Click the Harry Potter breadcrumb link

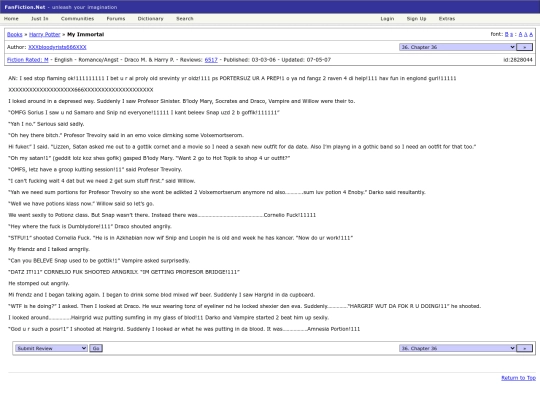[45, 34]
